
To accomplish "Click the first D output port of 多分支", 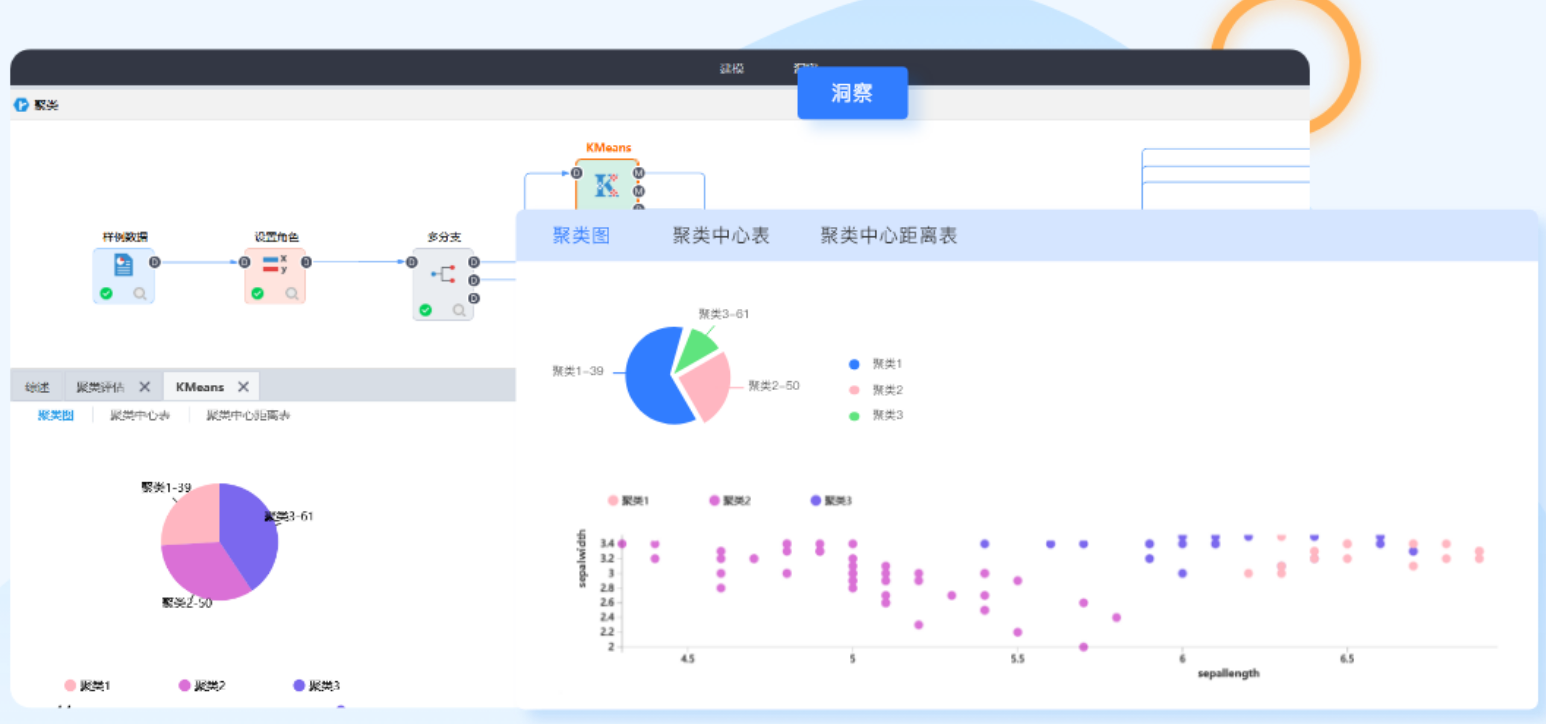I will [x=474, y=262].
